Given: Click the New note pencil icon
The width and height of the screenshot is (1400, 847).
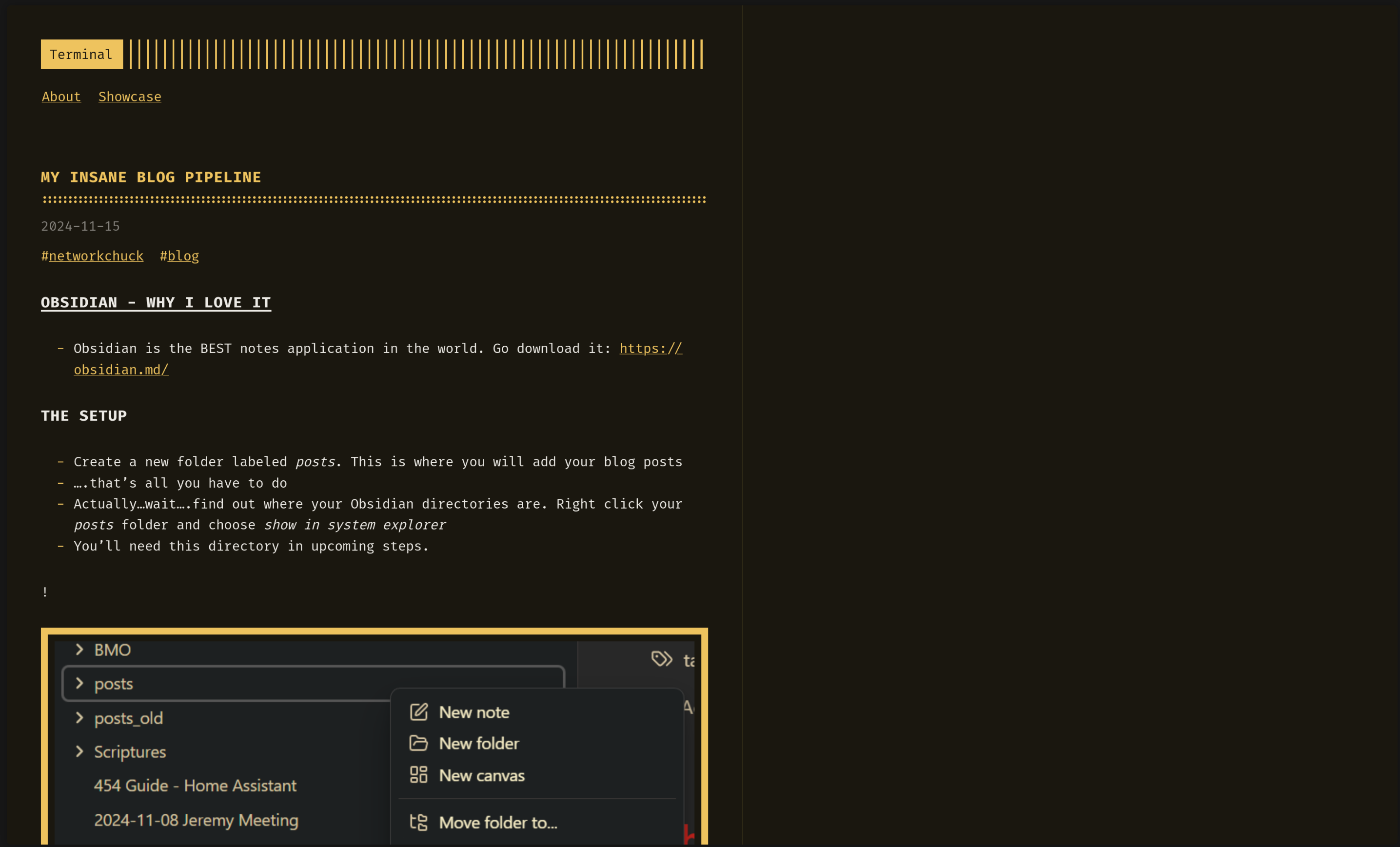Looking at the screenshot, I should (419, 712).
